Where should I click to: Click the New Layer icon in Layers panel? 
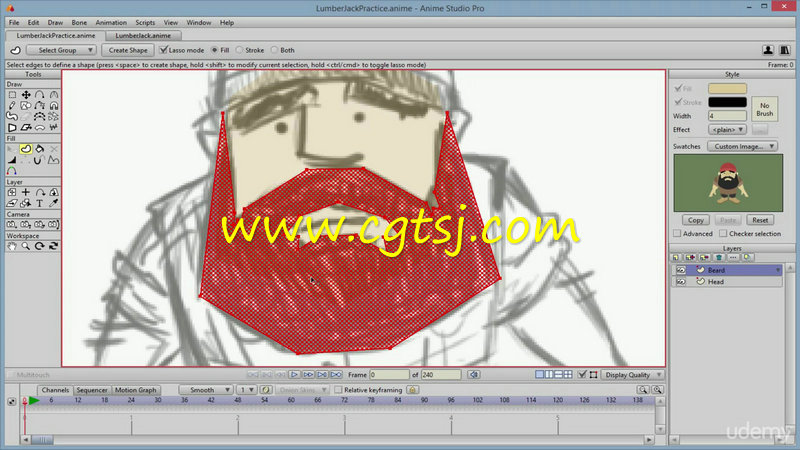[x=676, y=258]
